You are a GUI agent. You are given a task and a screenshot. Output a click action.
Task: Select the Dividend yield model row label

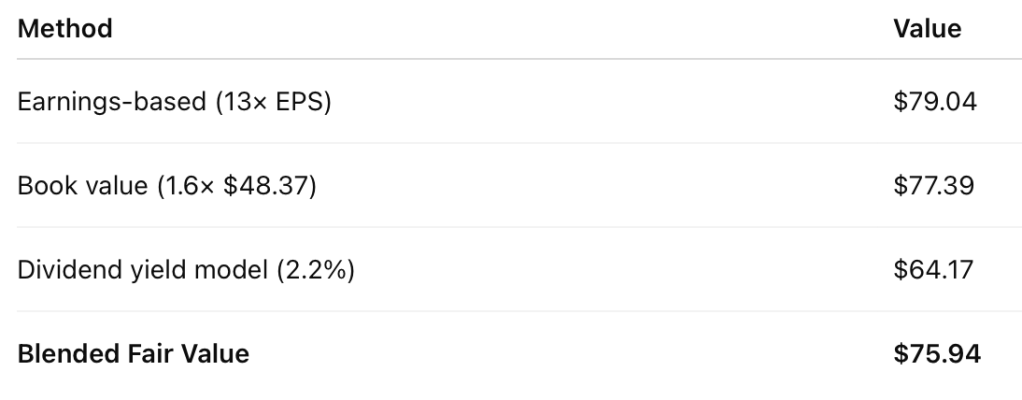[186, 269]
